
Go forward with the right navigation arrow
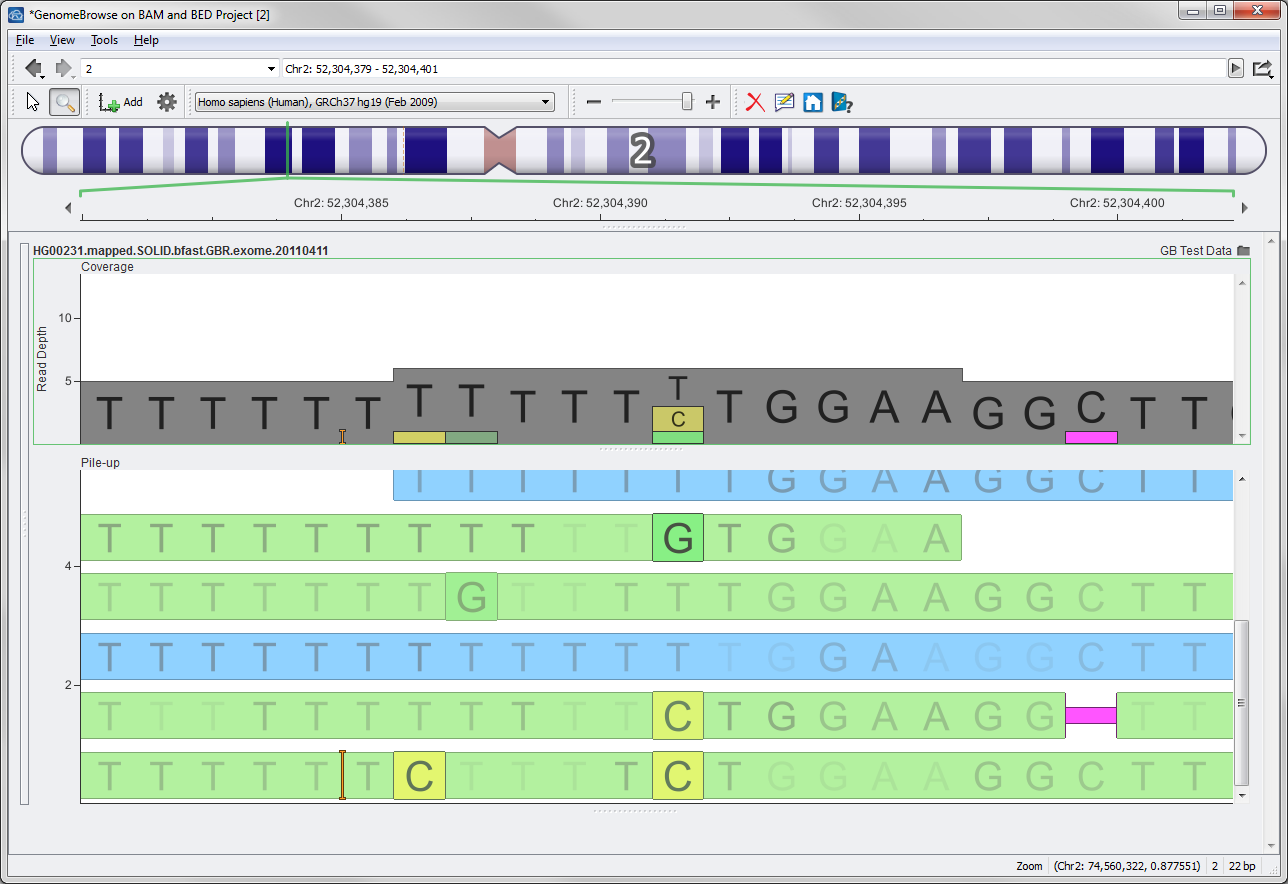[65, 68]
